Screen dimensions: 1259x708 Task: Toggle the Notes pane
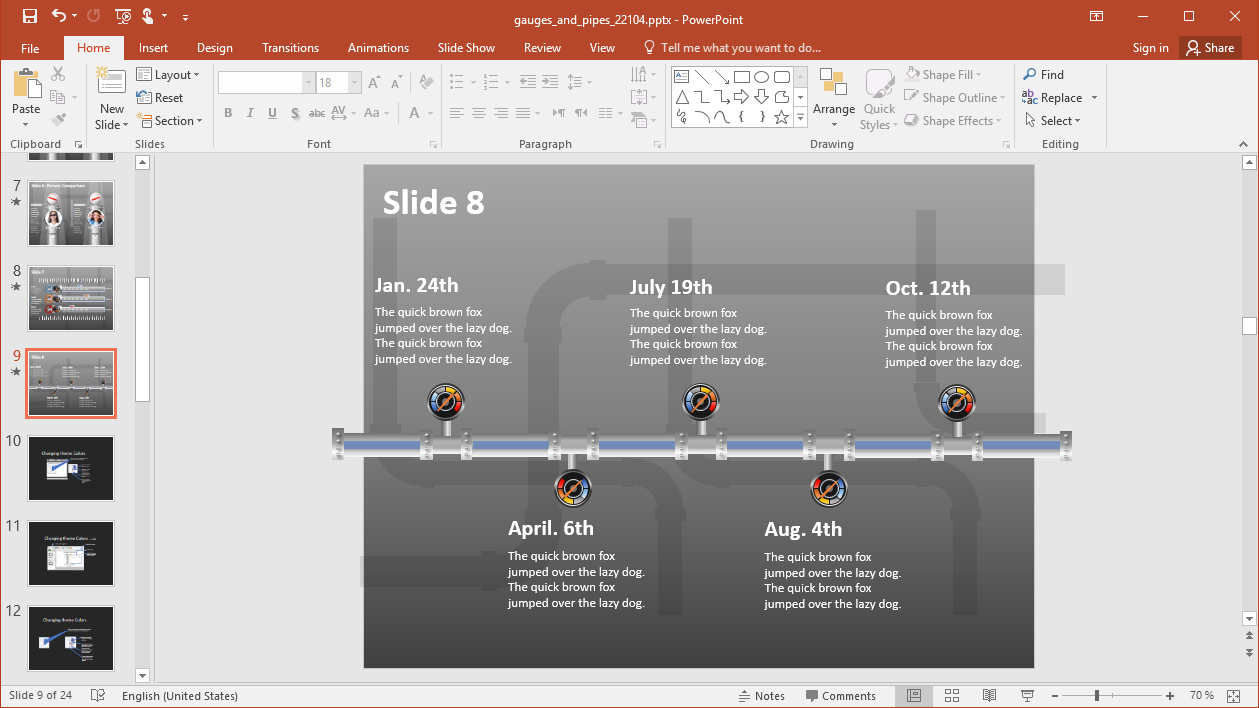(761, 696)
